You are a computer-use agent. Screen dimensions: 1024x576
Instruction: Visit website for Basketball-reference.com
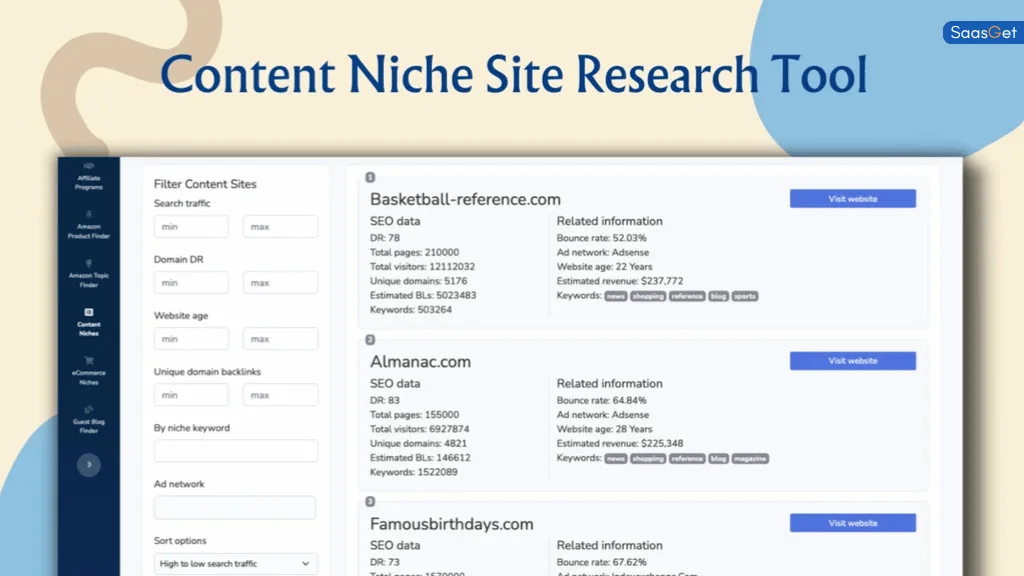point(853,199)
